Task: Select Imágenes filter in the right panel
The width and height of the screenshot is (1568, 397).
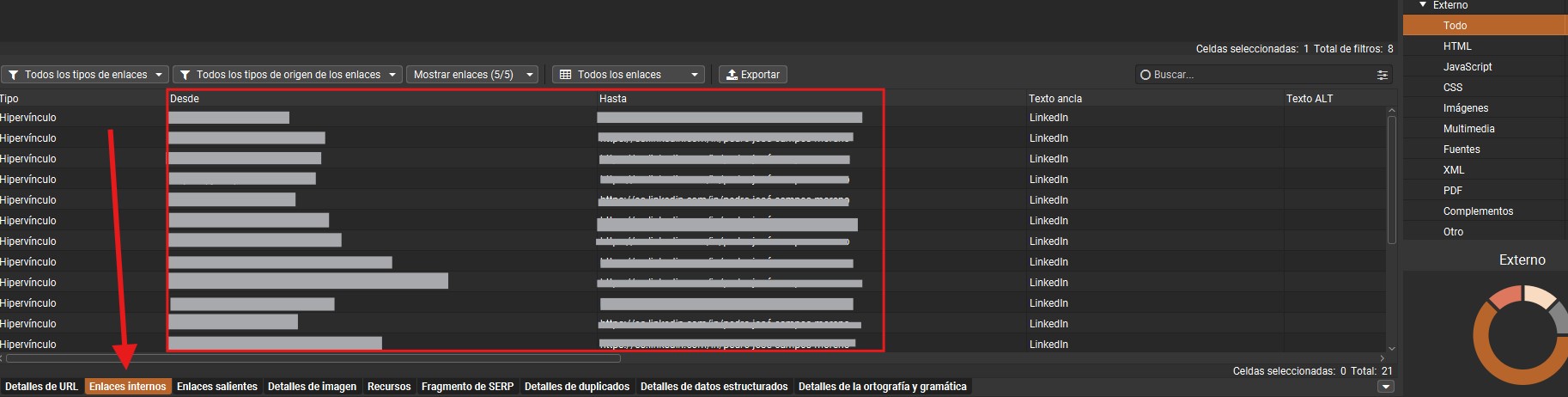Action: [x=1465, y=108]
